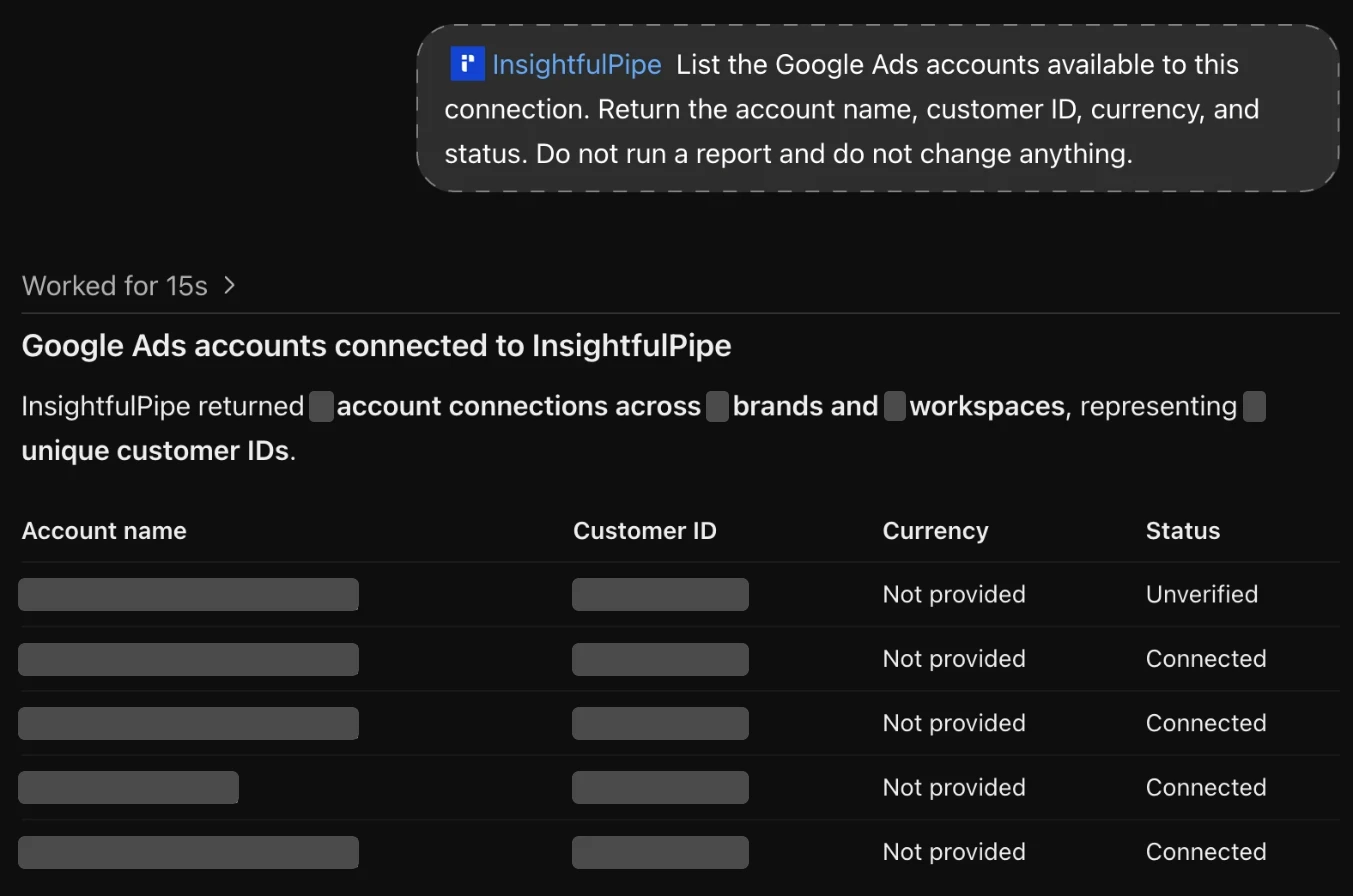Click "Not provided" in the Unverified row

(x=954, y=594)
